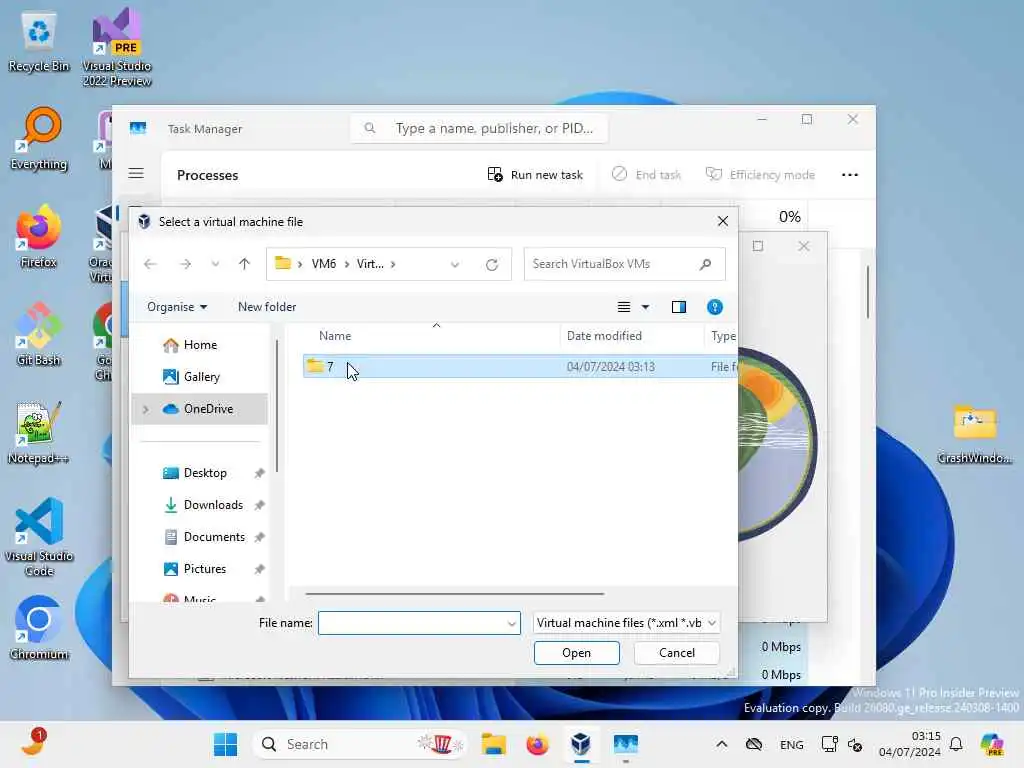Click the file list horizontal scrollbar
The width and height of the screenshot is (1024, 768).
click(x=455, y=594)
